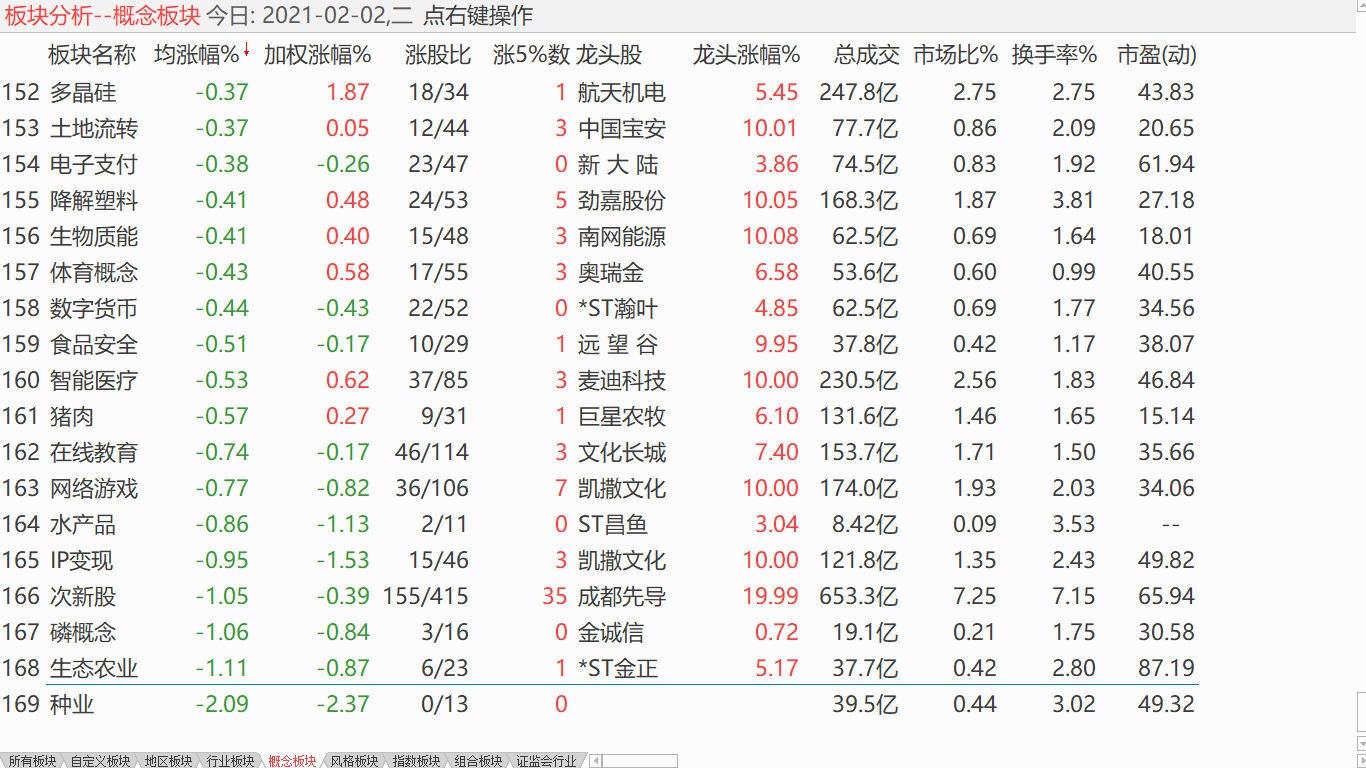
Task: Select the 水产品 sector name
Action: click(x=83, y=524)
